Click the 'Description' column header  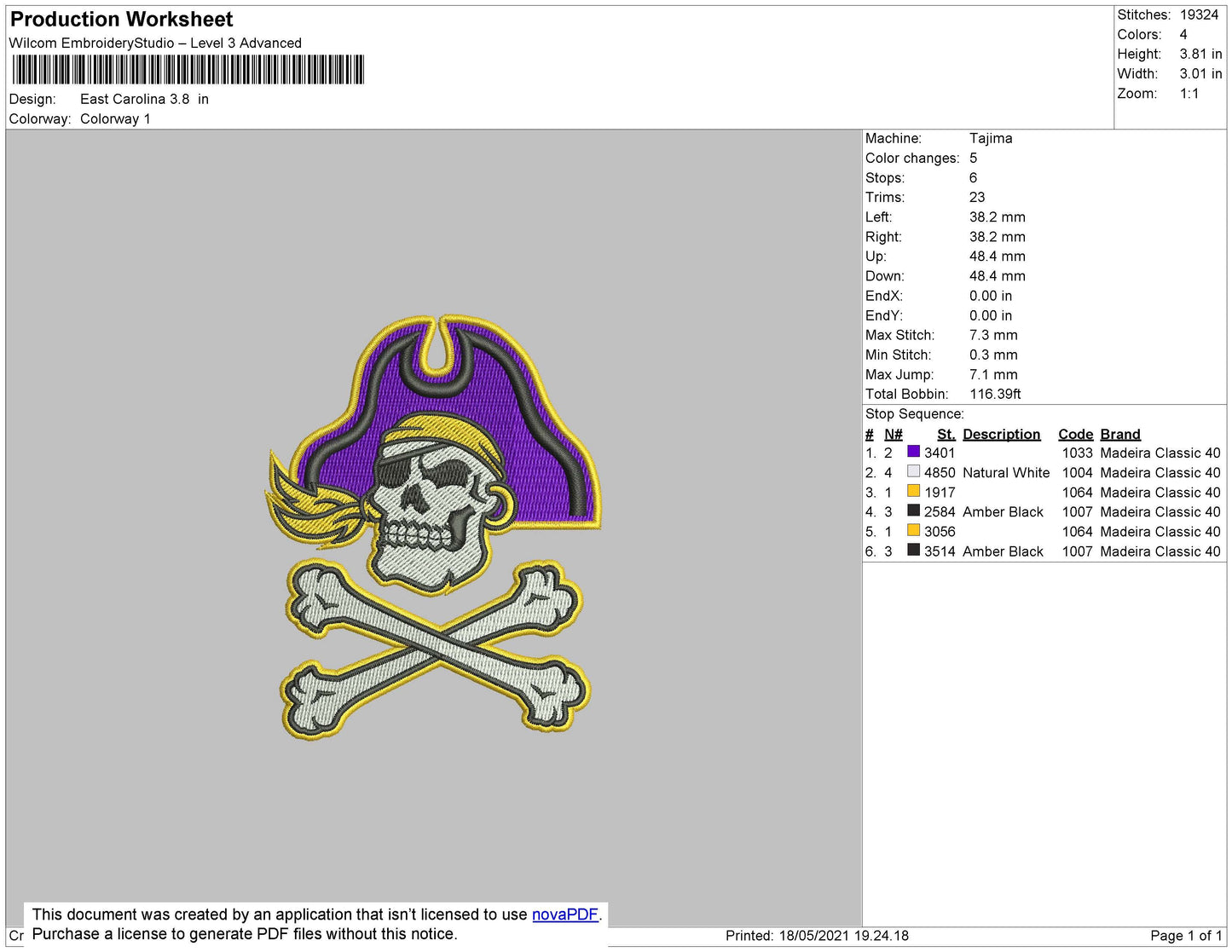1002,434
